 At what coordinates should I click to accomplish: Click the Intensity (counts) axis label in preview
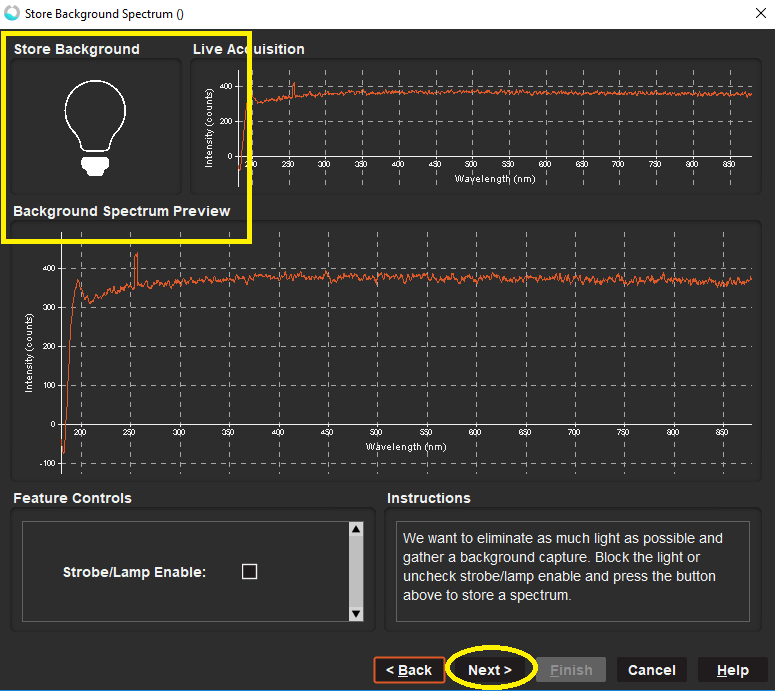(x=29, y=350)
